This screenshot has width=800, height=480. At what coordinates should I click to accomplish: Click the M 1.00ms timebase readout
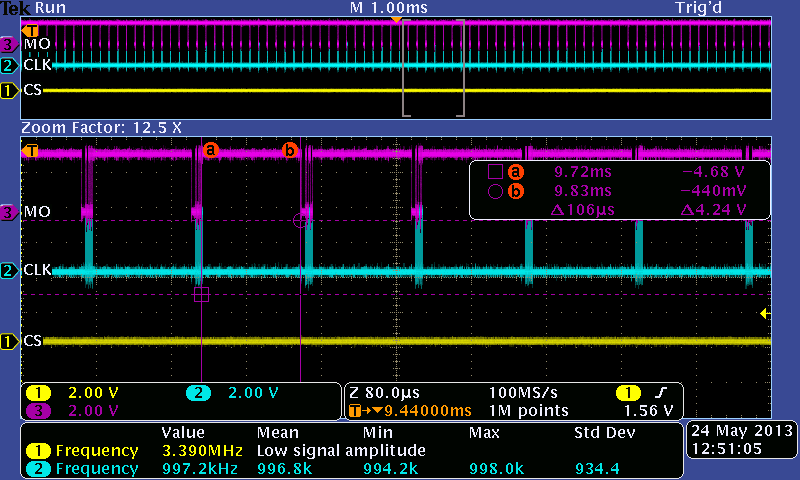click(389, 8)
